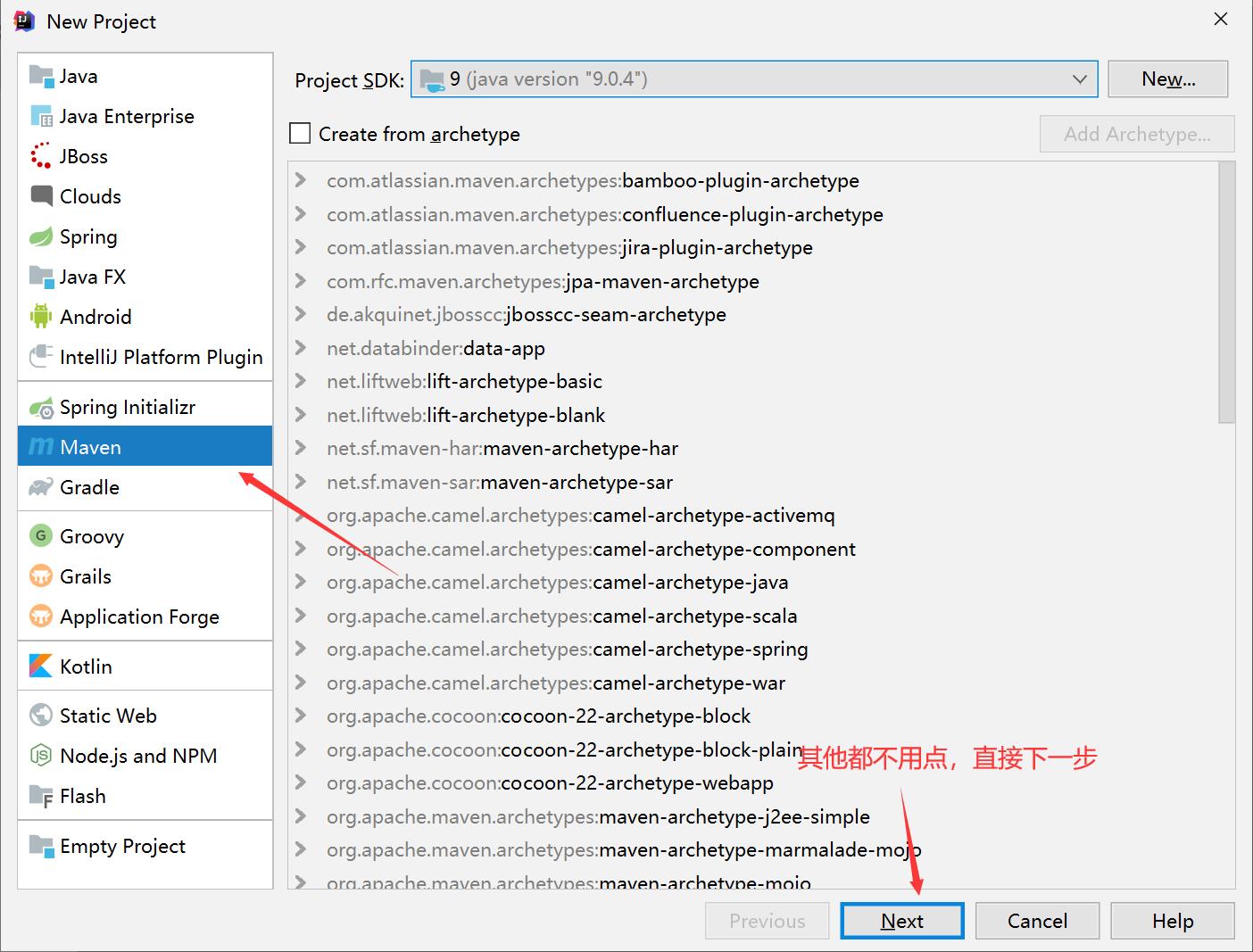Click the Next button

(902, 921)
